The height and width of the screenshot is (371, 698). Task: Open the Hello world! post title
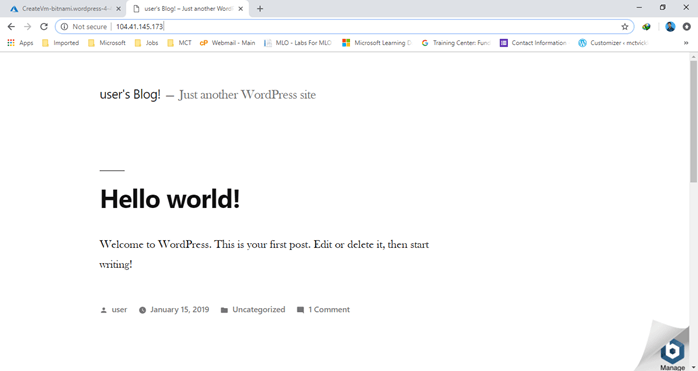tap(170, 199)
